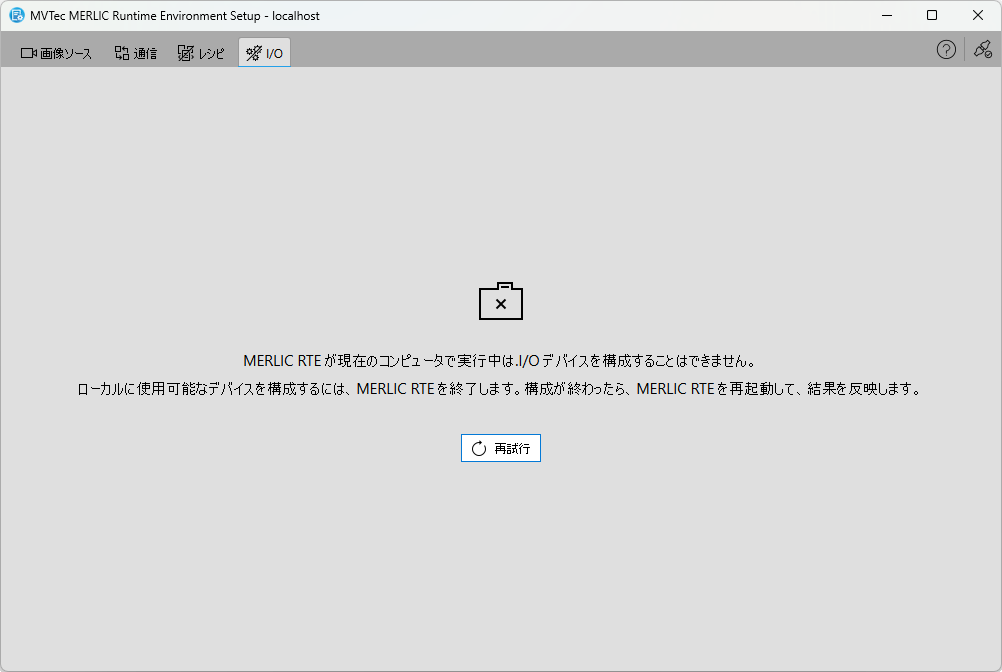The height and width of the screenshot is (672, 1002).
Task: Click the connection status icon at top right
Action: tap(982, 50)
